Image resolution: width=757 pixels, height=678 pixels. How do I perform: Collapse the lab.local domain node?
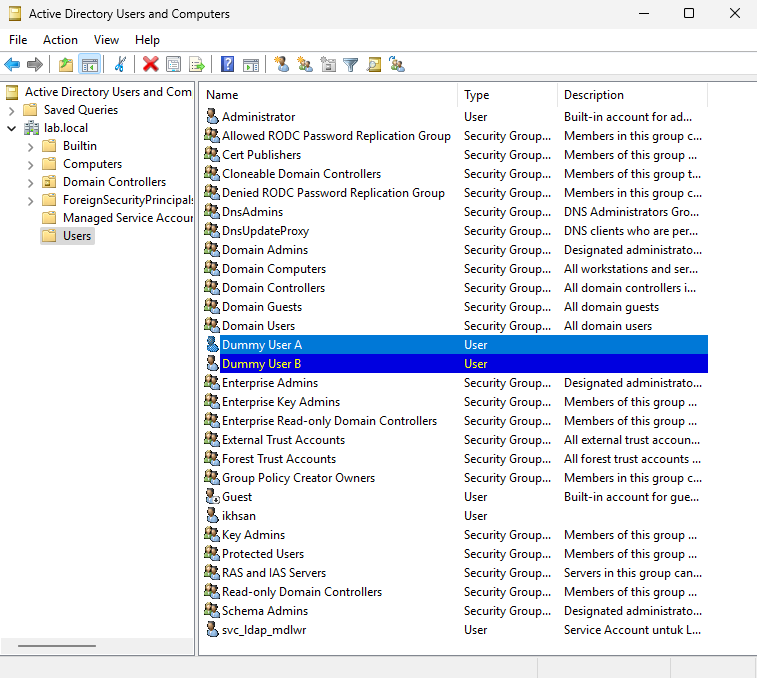coord(12,128)
